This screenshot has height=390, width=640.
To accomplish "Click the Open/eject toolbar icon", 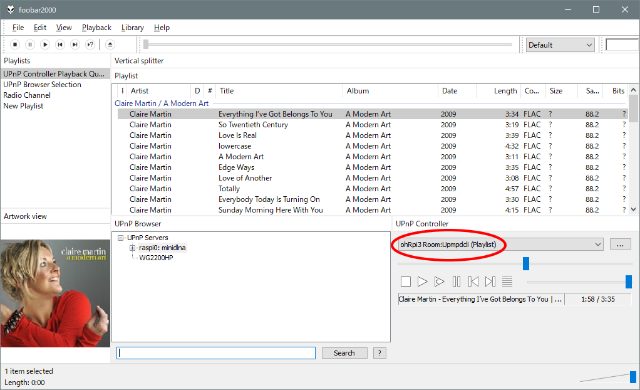I will (x=110, y=44).
